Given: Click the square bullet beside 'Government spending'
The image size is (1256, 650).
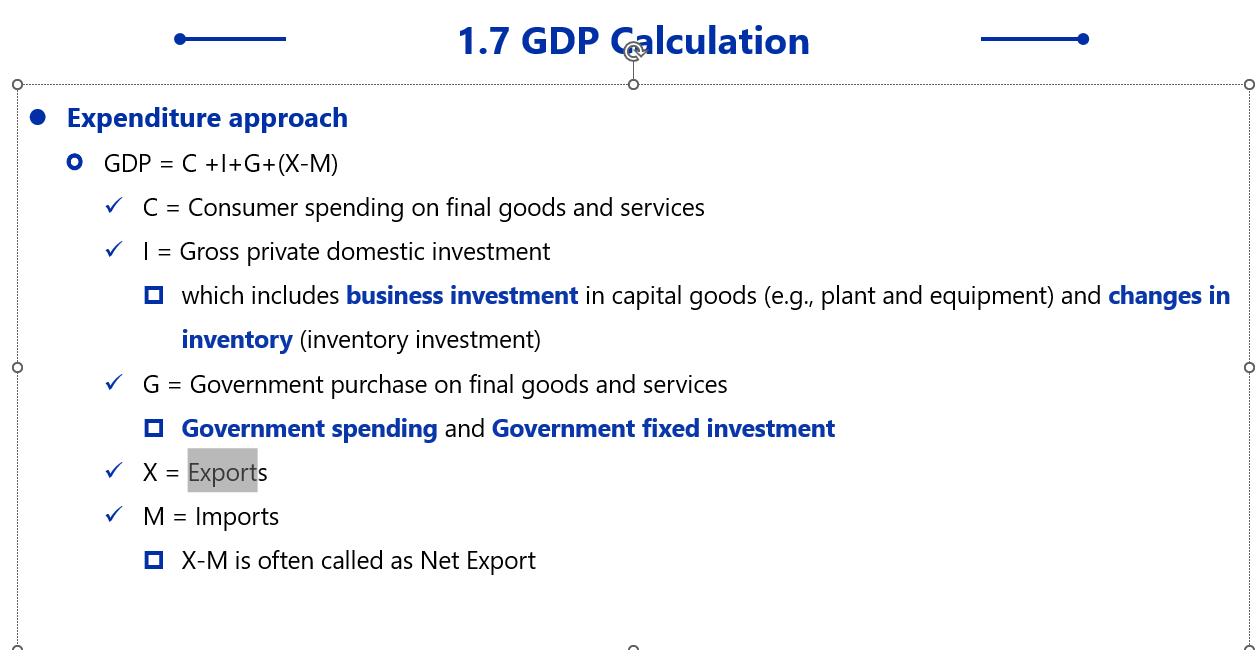Looking at the screenshot, I should click(x=154, y=428).
